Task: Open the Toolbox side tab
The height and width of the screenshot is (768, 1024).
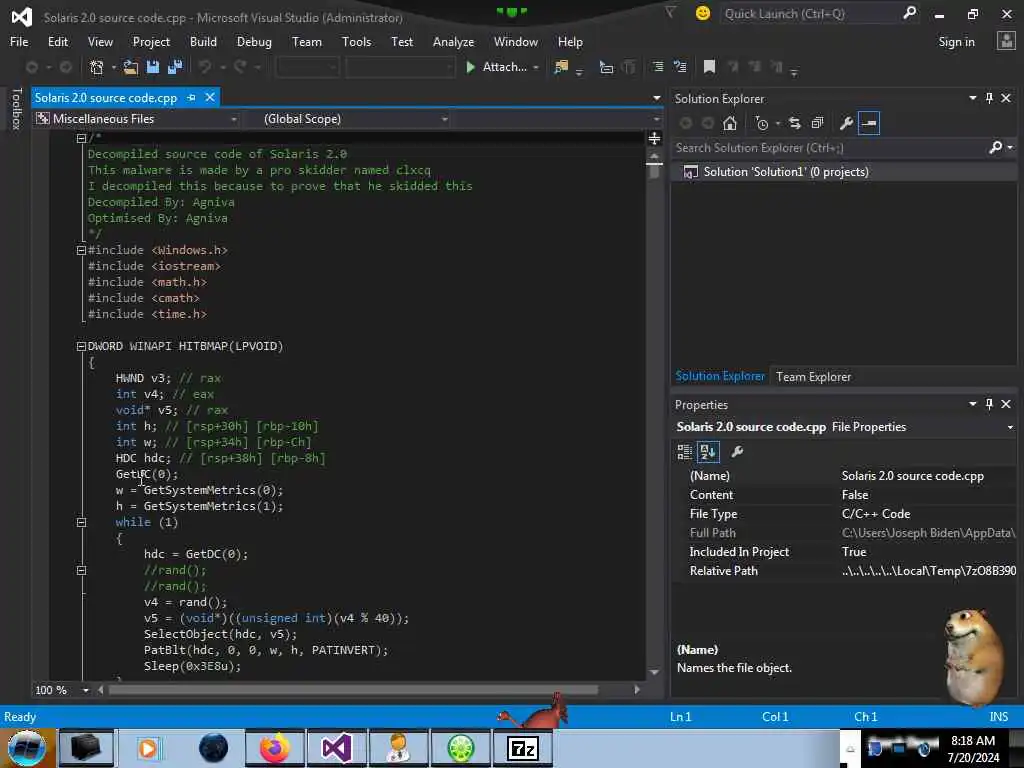Action: (16, 108)
